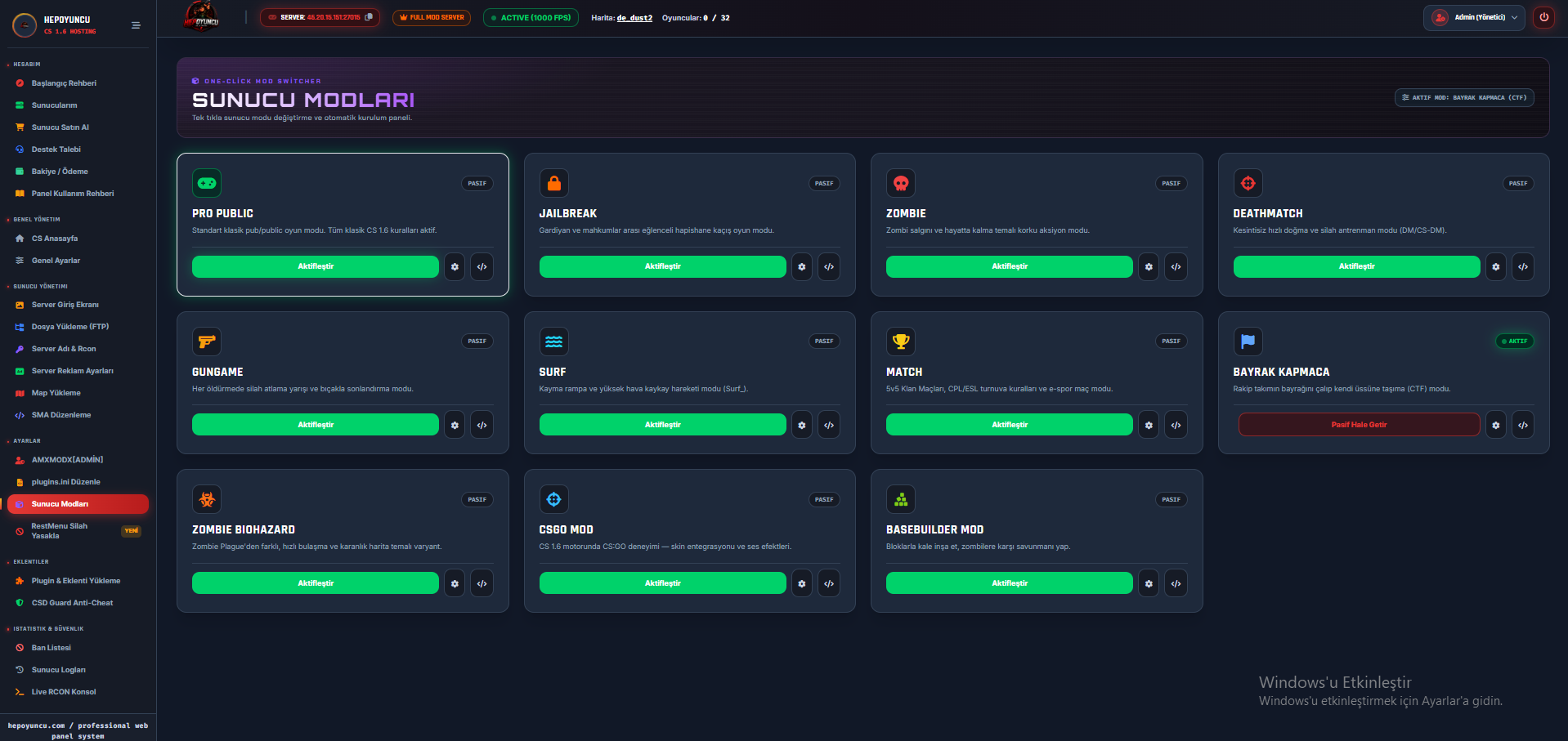Open Dosya Yükleme (FTP) menu item
The width and height of the screenshot is (1568, 741).
coord(78,327)
